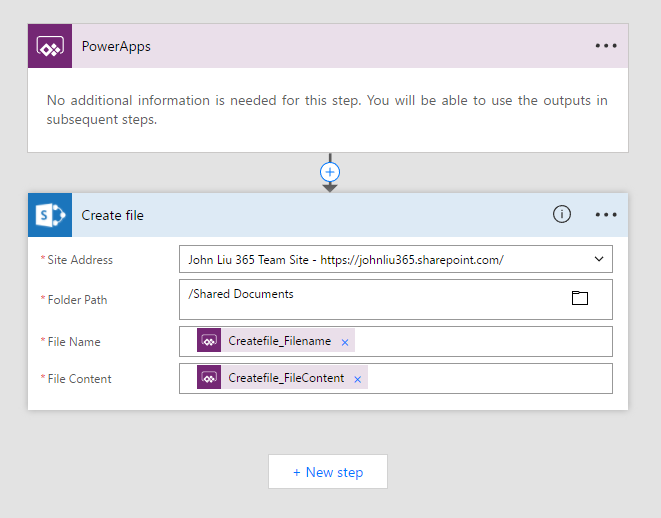Image resolution: width=661 pixels, height=518 pixels.
Task: Click the PowerApps icon in Createfile_FileContent token
Action: coord(209,378)
